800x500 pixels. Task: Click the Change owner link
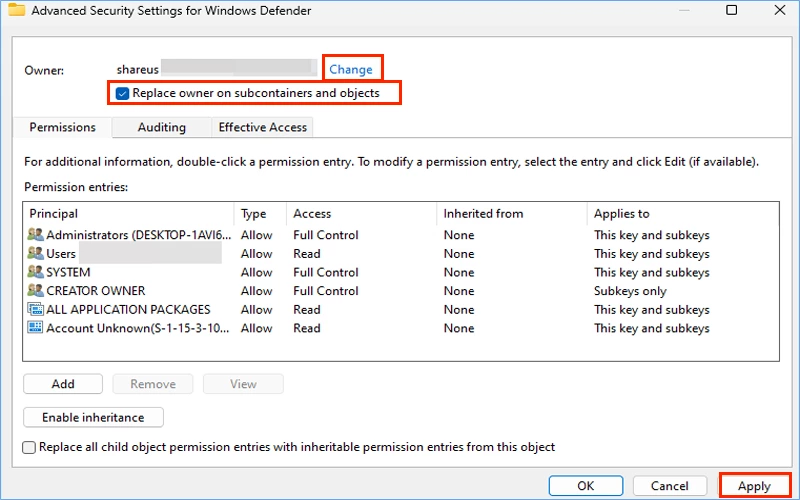pyautogui.click(x=351, y=69)
